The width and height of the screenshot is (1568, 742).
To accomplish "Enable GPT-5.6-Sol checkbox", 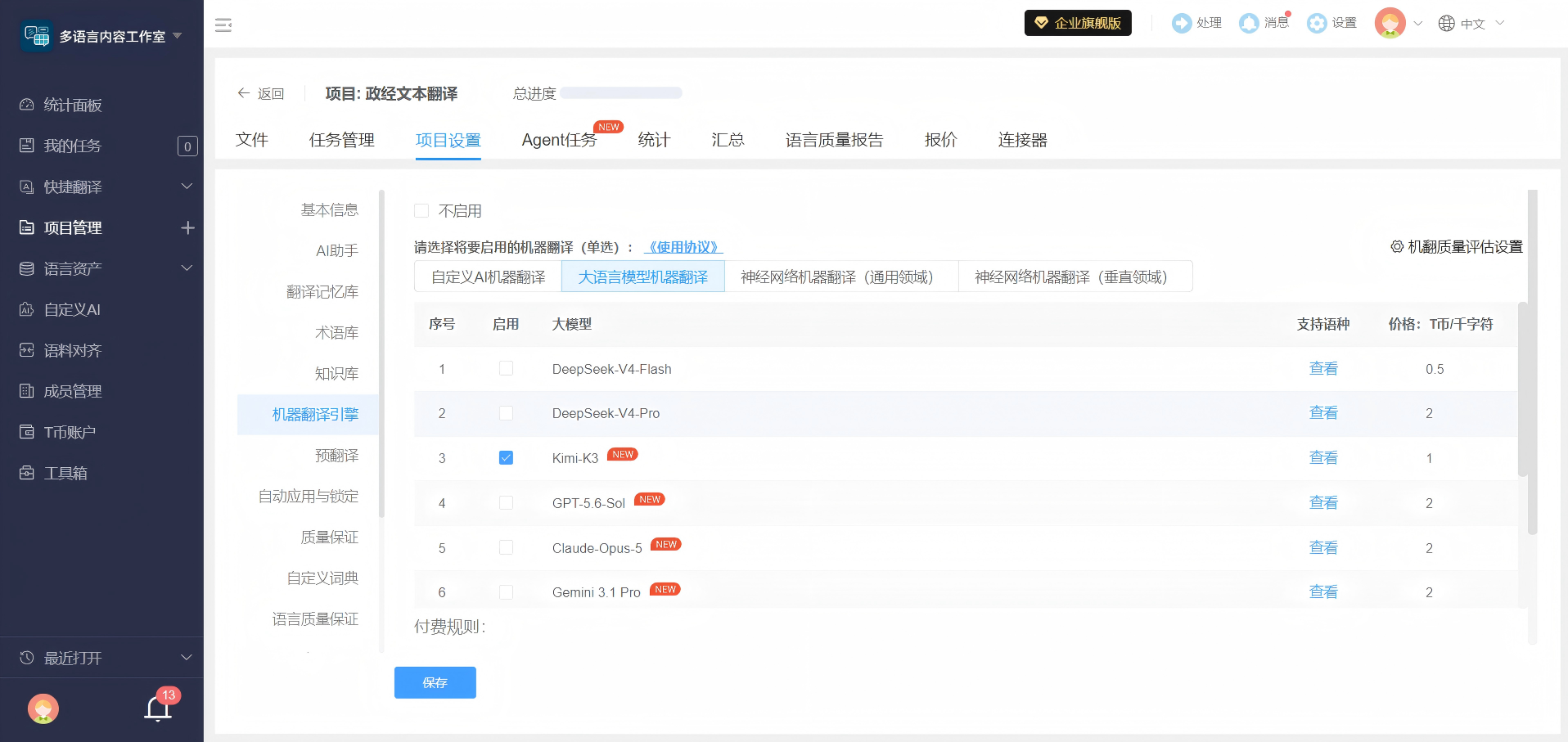I will 506,503.
